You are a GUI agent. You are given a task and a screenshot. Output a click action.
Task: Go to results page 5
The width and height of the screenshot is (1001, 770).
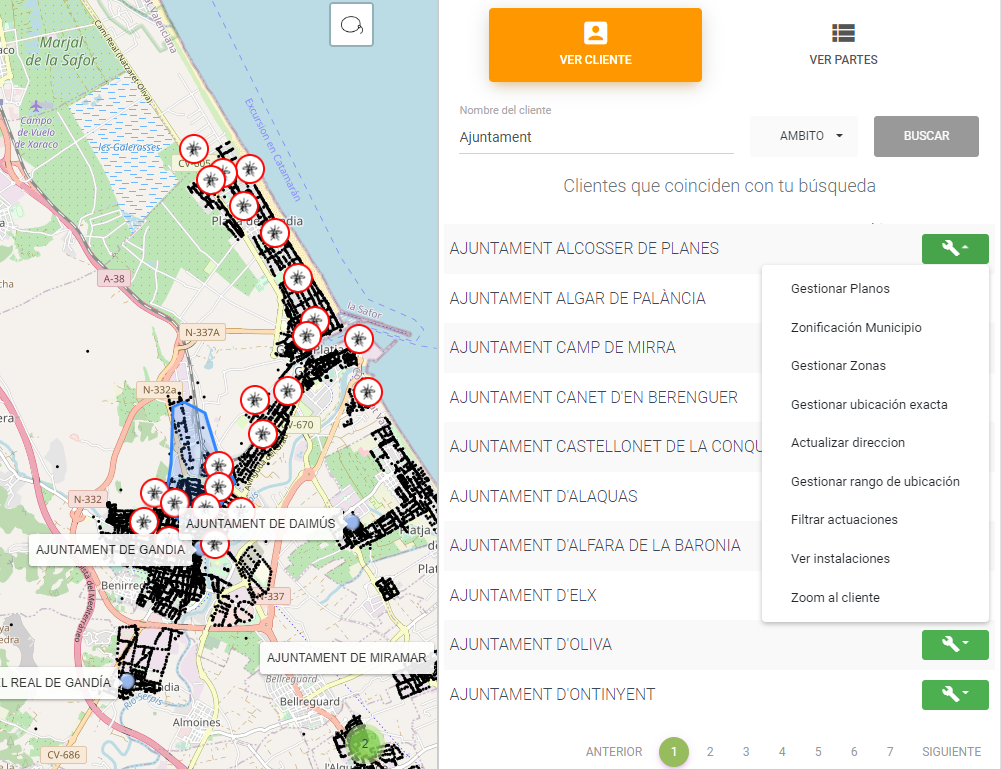point(818,752)
